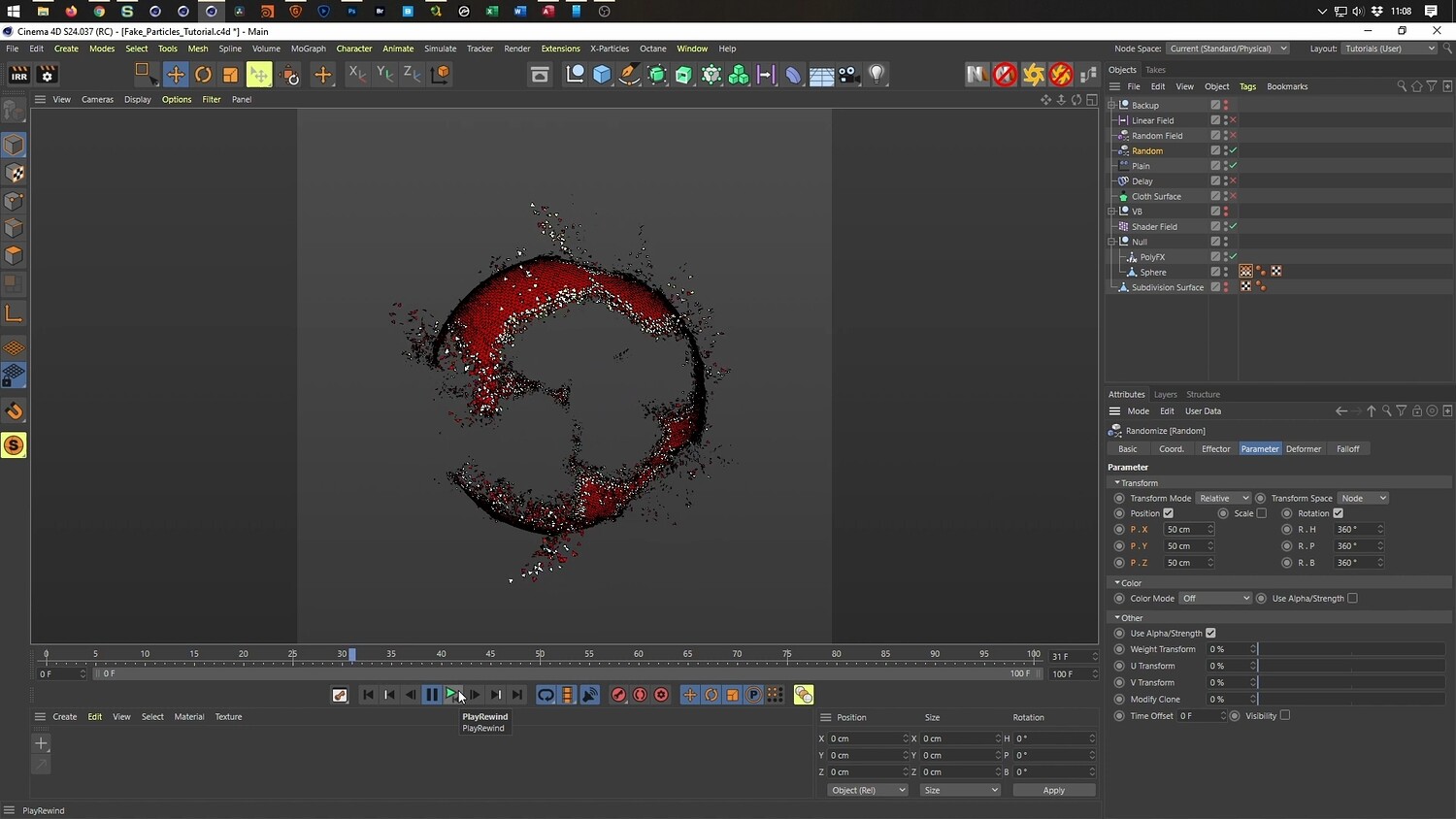
Task: Open the Transform Mode dropdown
Action: point(1222,499)
